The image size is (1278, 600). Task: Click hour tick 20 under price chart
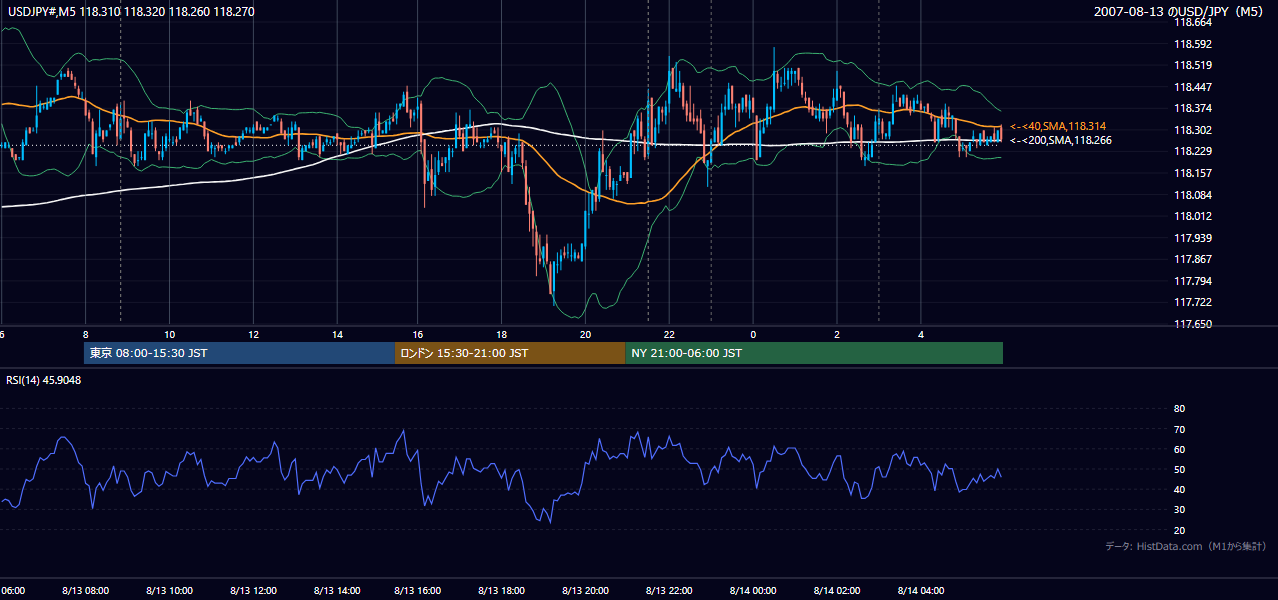(586, 334)
